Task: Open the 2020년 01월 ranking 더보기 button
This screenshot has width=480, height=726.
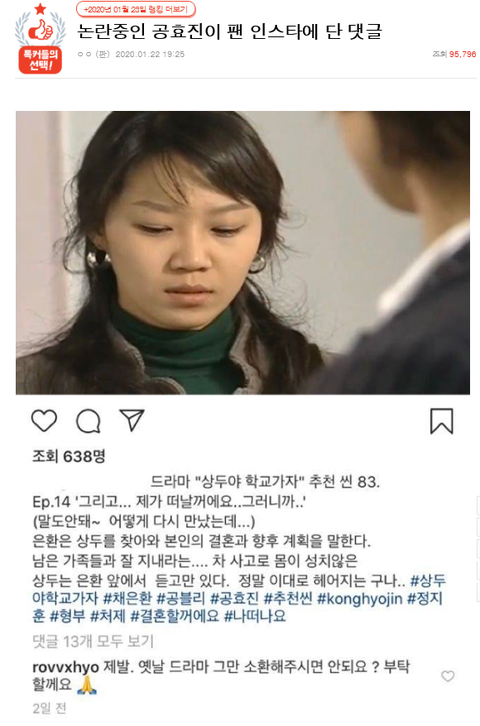Action: [x=136, y=9]
